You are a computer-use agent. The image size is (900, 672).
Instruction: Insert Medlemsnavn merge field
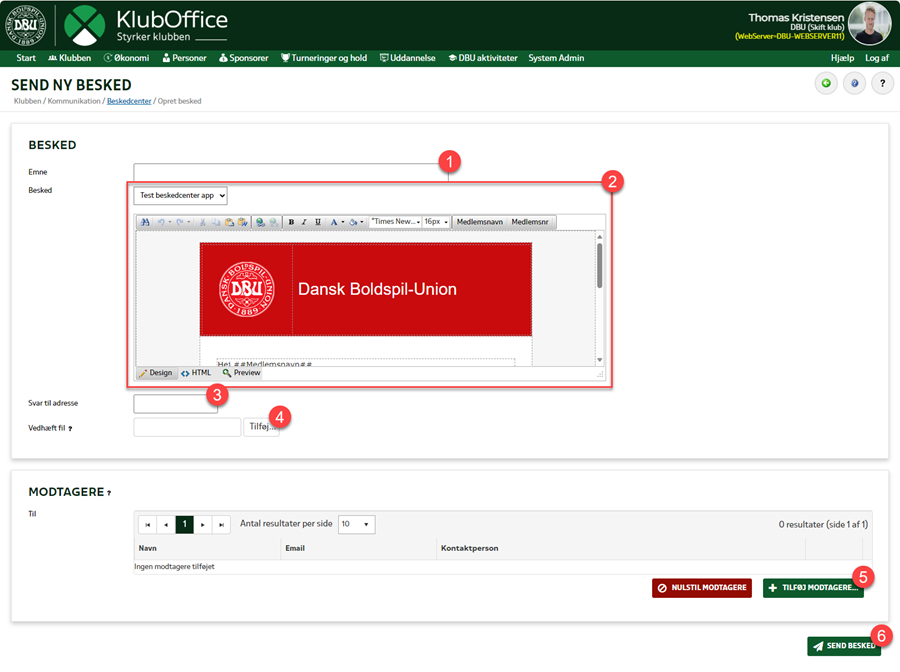480,222
